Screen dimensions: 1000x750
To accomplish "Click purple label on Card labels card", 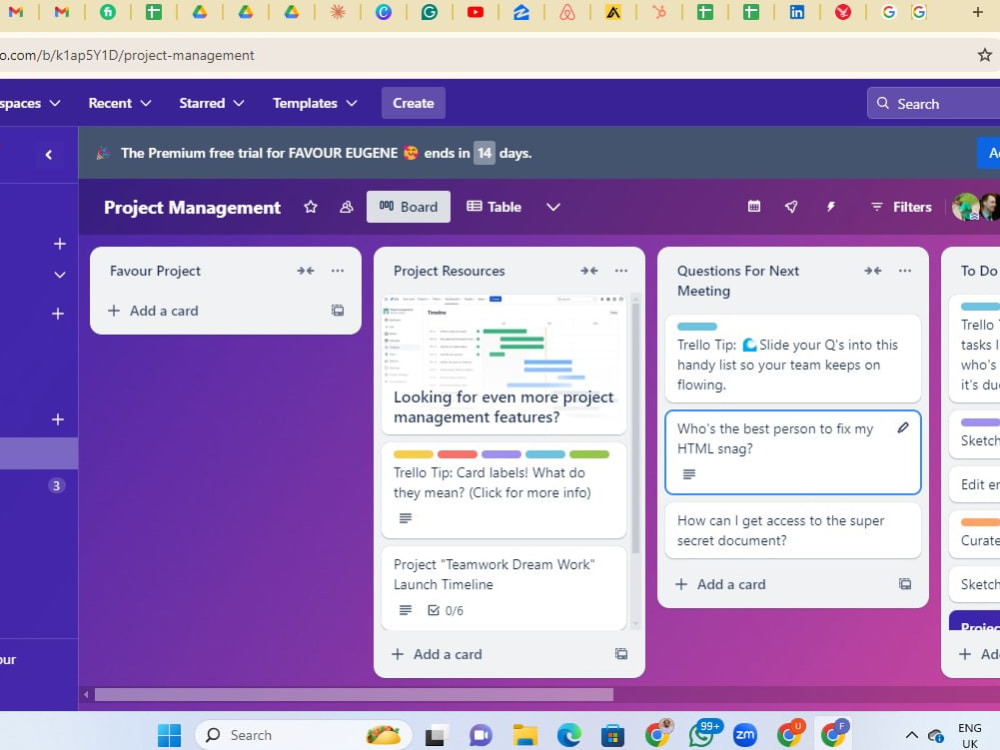I will pyautogui.click(x=501, y=454).
